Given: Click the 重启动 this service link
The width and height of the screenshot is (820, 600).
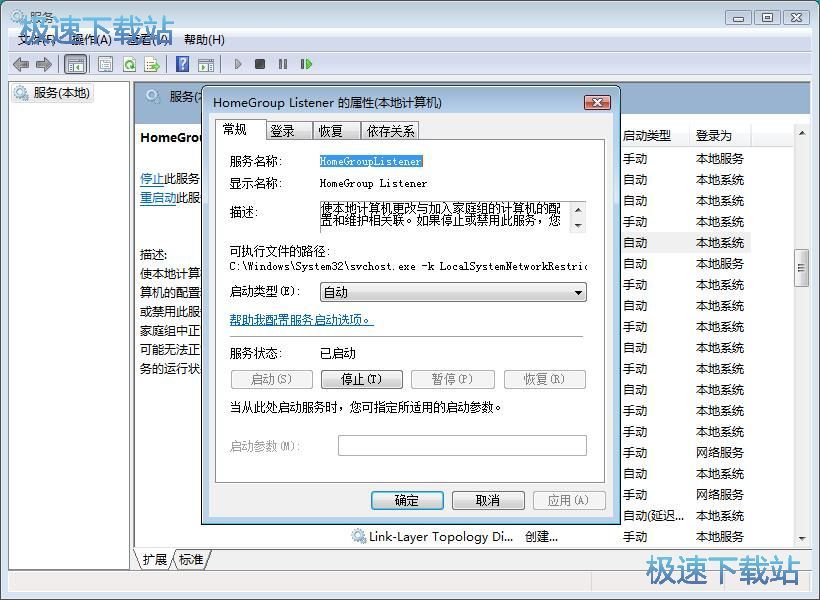Looking at the screenshot, I should (158, 198).
